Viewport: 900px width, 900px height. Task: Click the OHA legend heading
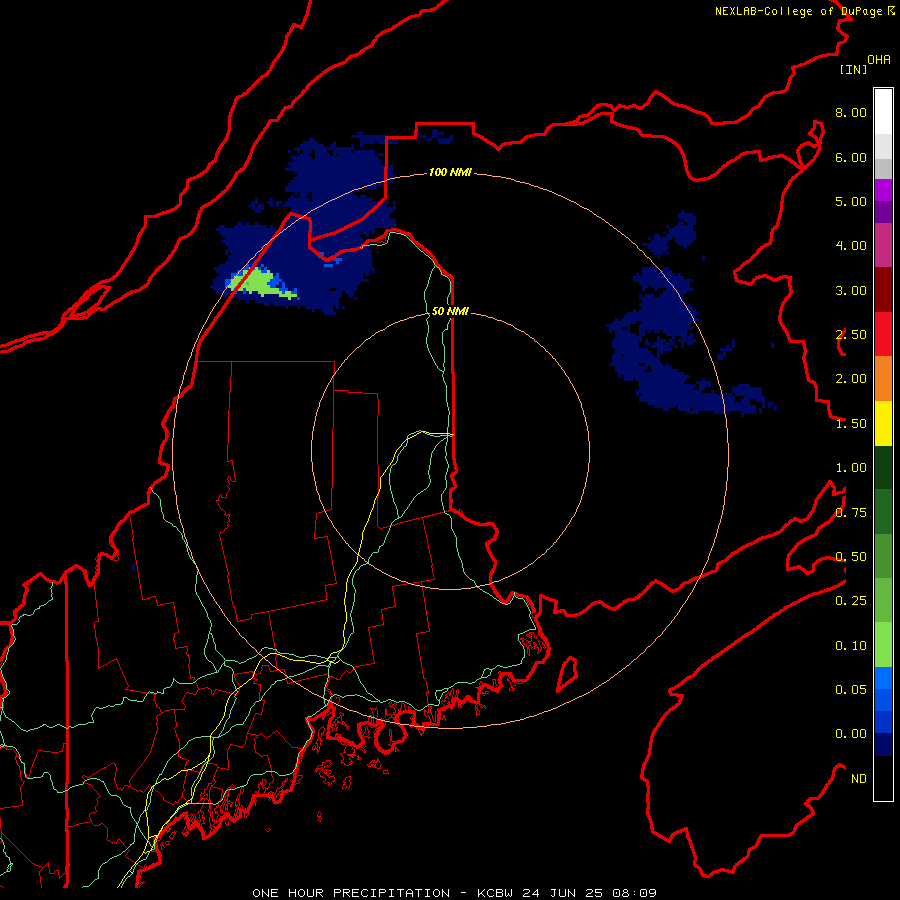click(x=879, y=60)
